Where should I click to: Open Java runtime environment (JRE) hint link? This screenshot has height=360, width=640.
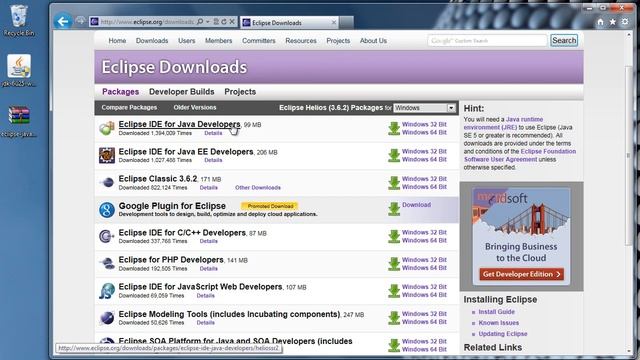[503, 123]
